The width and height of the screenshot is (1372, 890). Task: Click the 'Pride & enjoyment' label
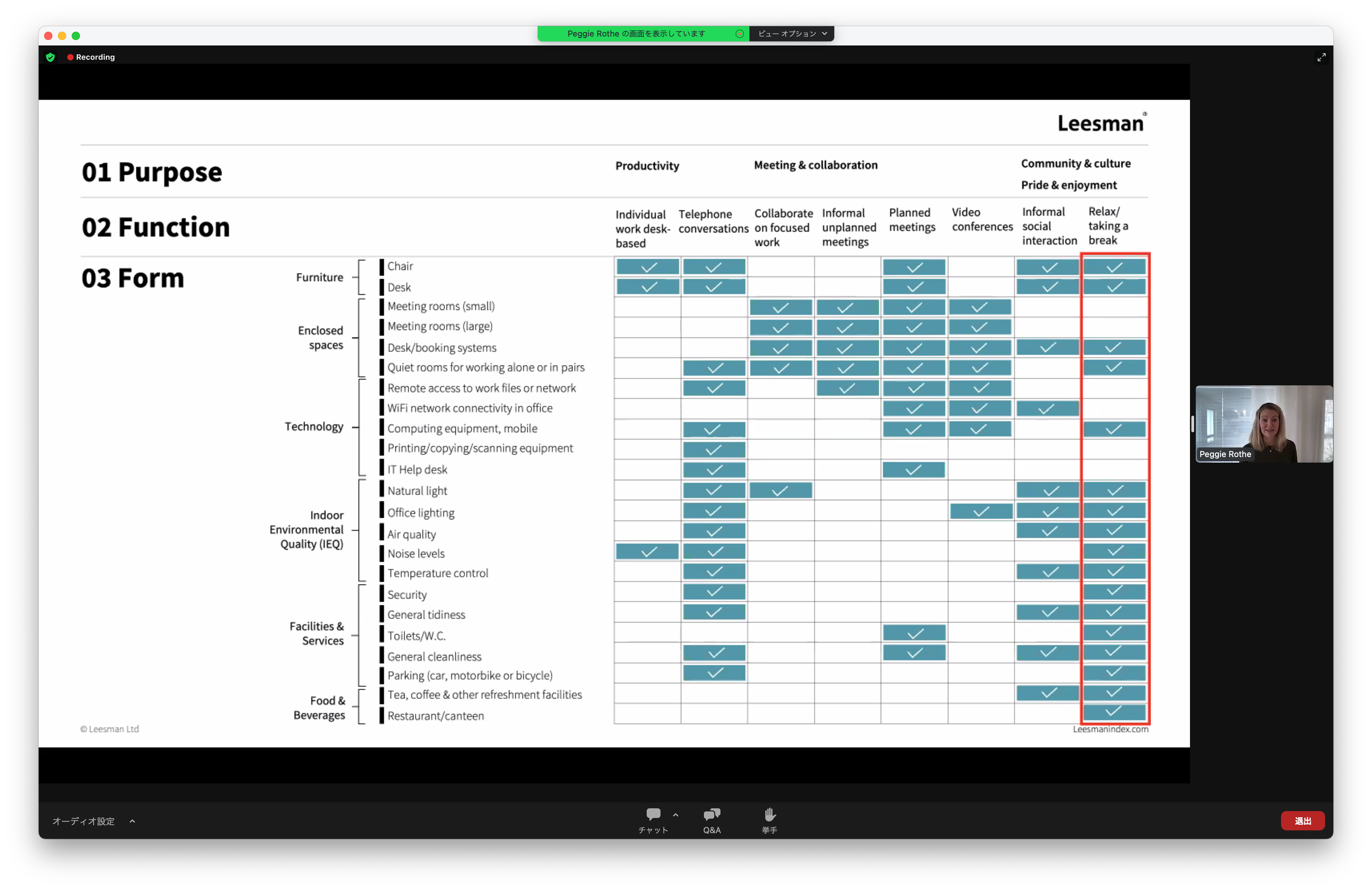tap(1069, 185)
